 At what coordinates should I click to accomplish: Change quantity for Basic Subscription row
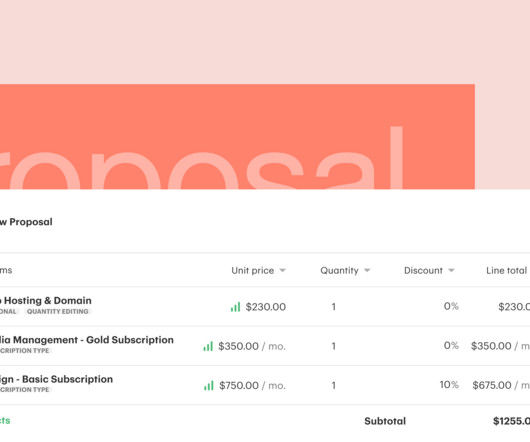(x=334, y=386)
